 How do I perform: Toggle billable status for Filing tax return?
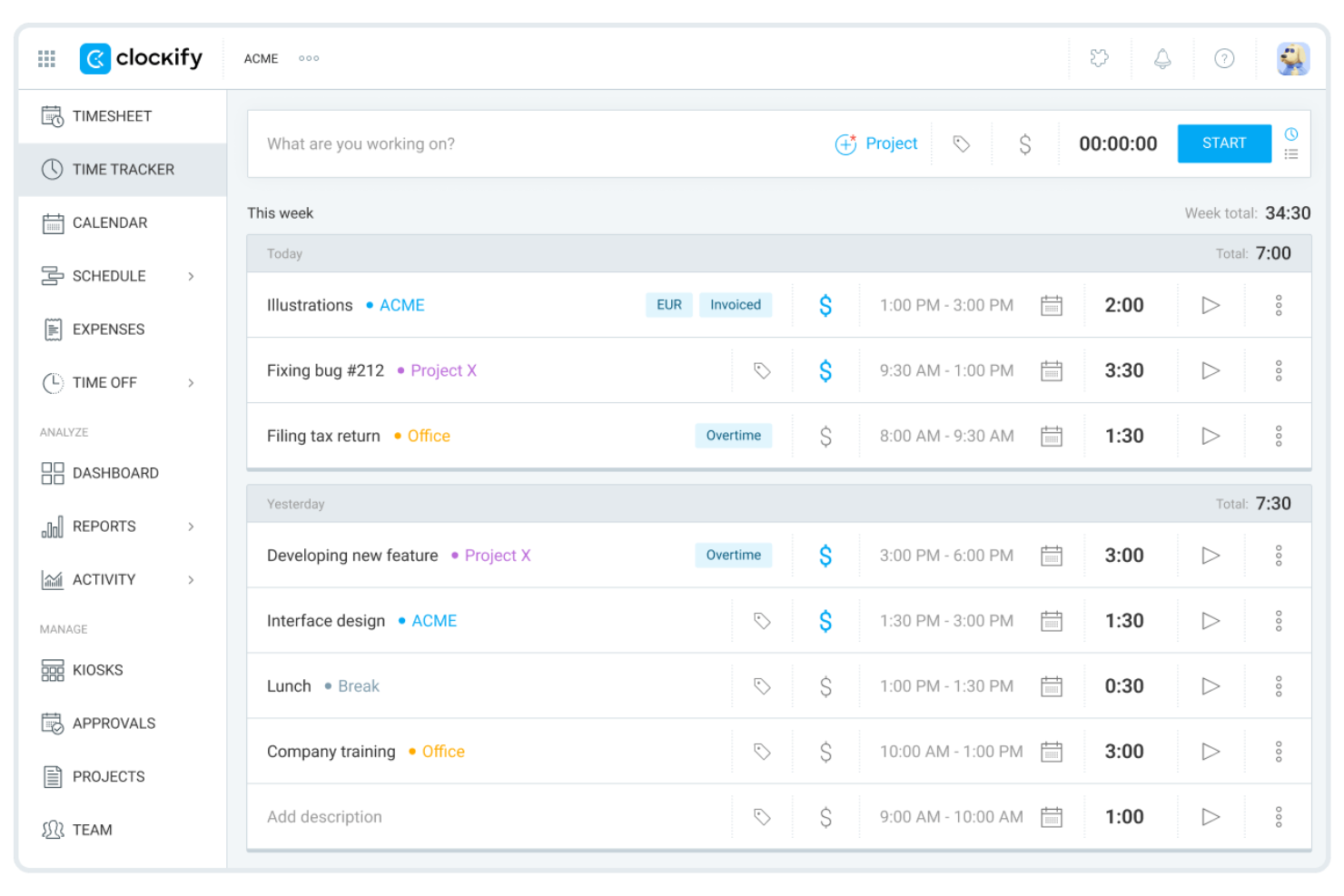click(x=825, y=437)
